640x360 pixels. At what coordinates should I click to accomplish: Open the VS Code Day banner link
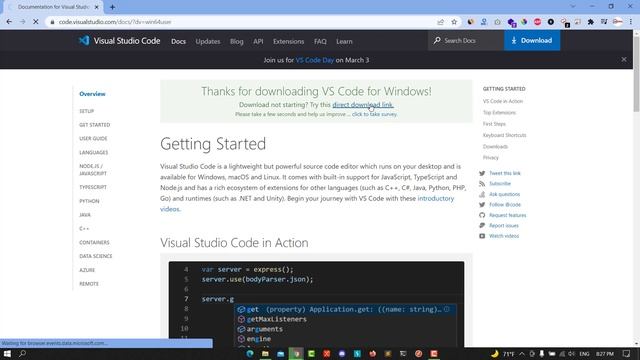[x=315, y=60]
